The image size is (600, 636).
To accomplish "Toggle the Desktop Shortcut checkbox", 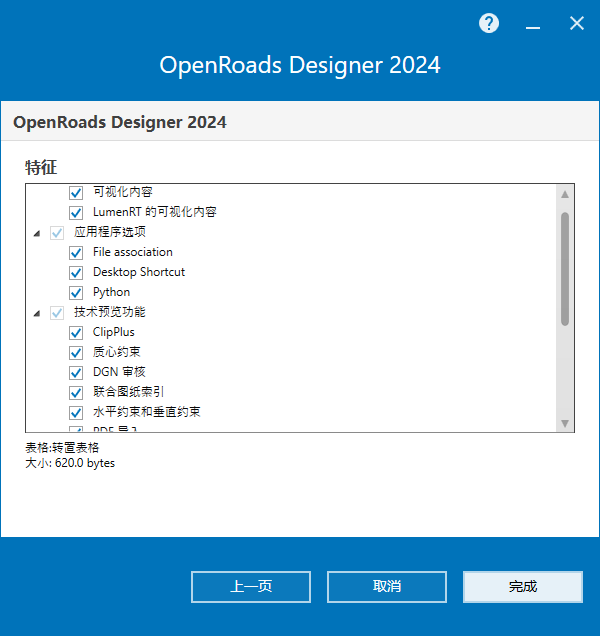I will tap(76, 273).
